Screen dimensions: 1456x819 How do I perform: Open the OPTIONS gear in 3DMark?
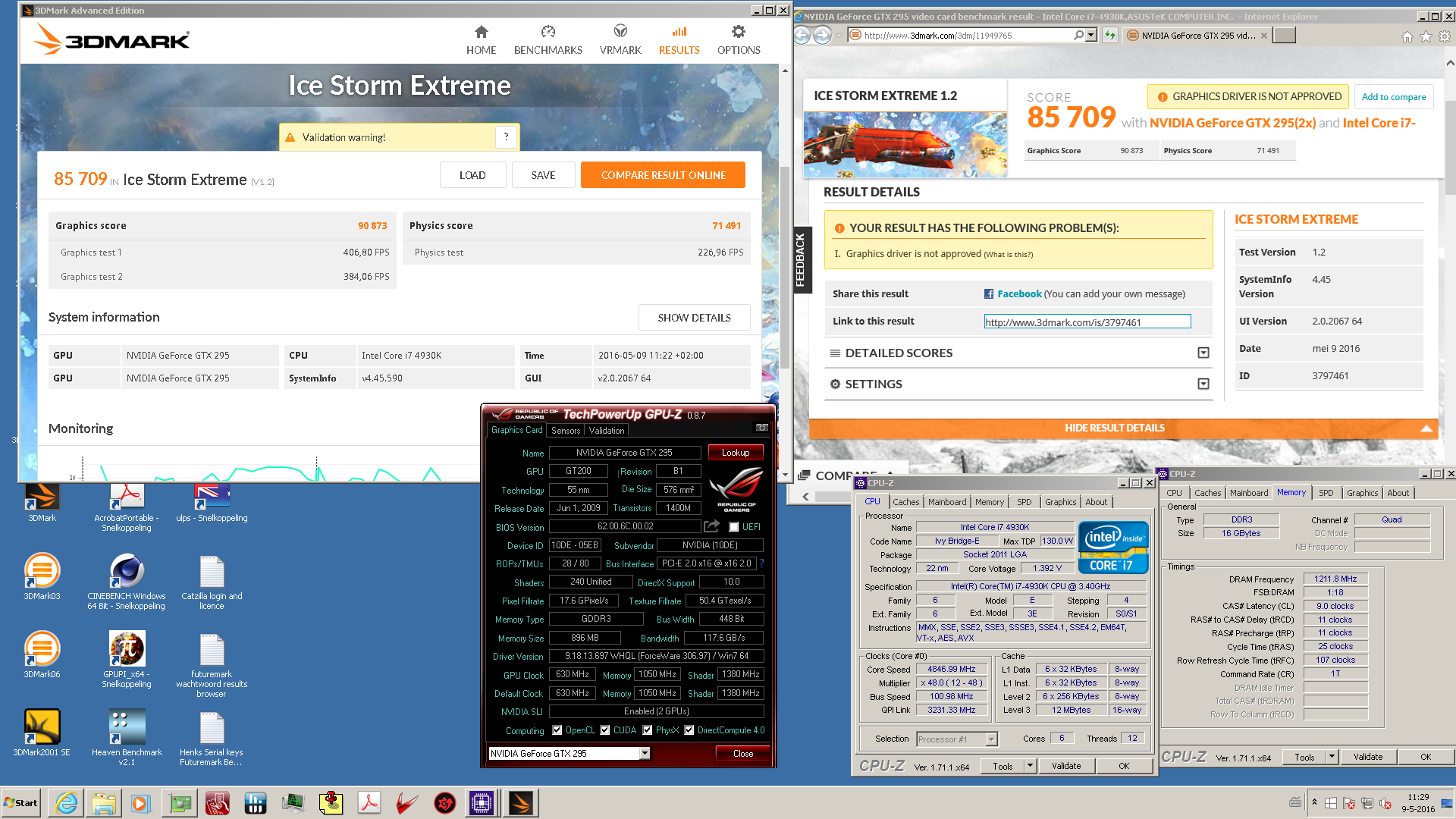coord(739,40)
